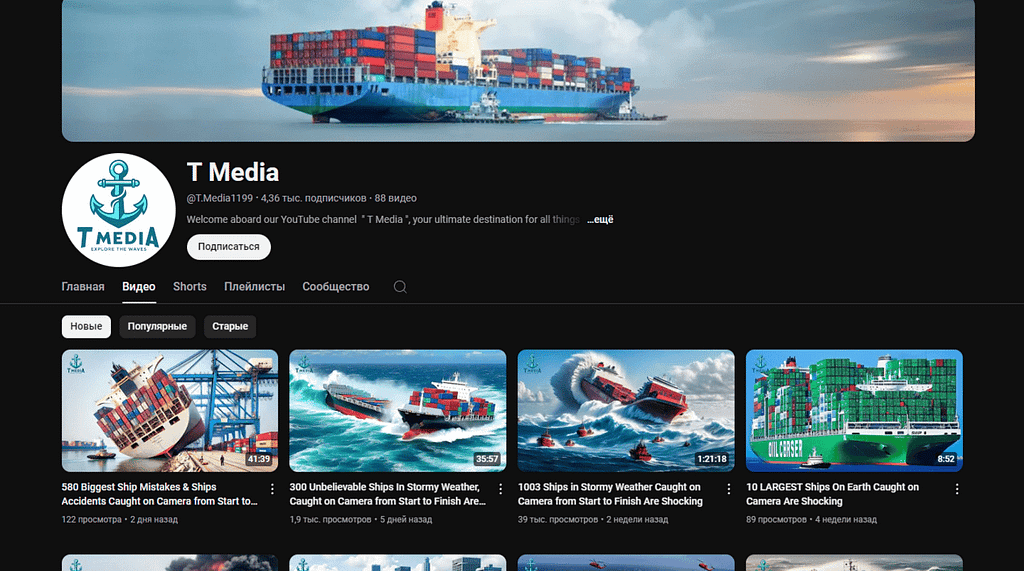This screenshot has height=571, width=1024.
Task: Open title link 300 Unbelievable Ships In Stormy Weather
Action: pyautogui.click(x=388, y=494)
